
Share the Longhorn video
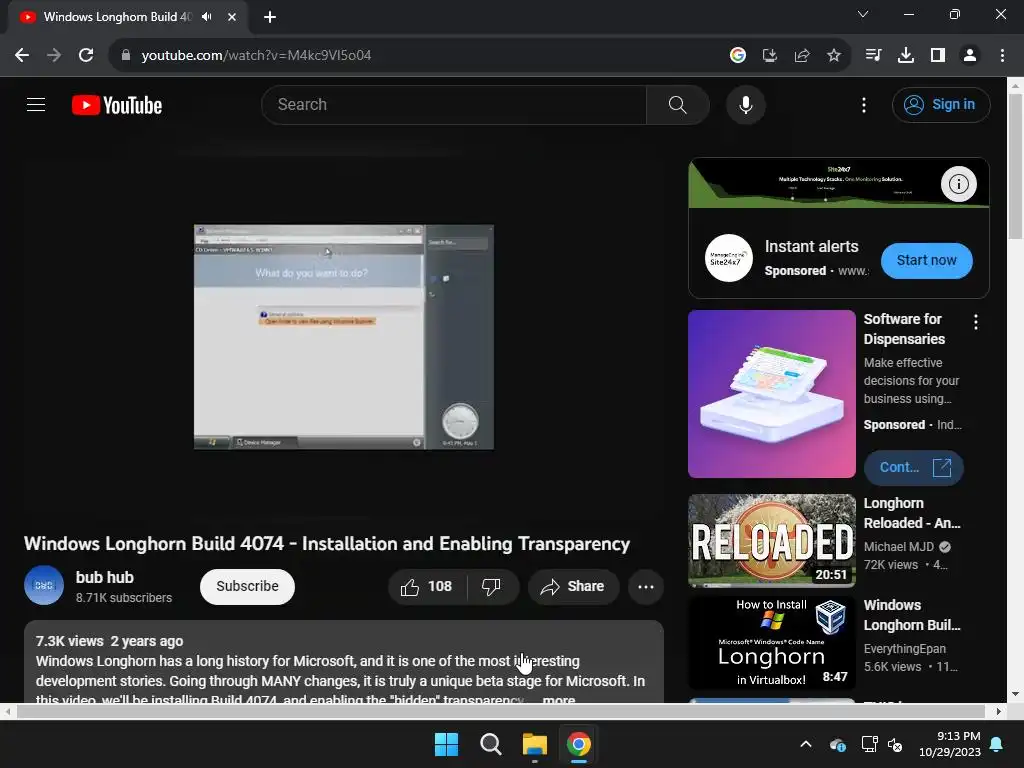click(573, 586)
